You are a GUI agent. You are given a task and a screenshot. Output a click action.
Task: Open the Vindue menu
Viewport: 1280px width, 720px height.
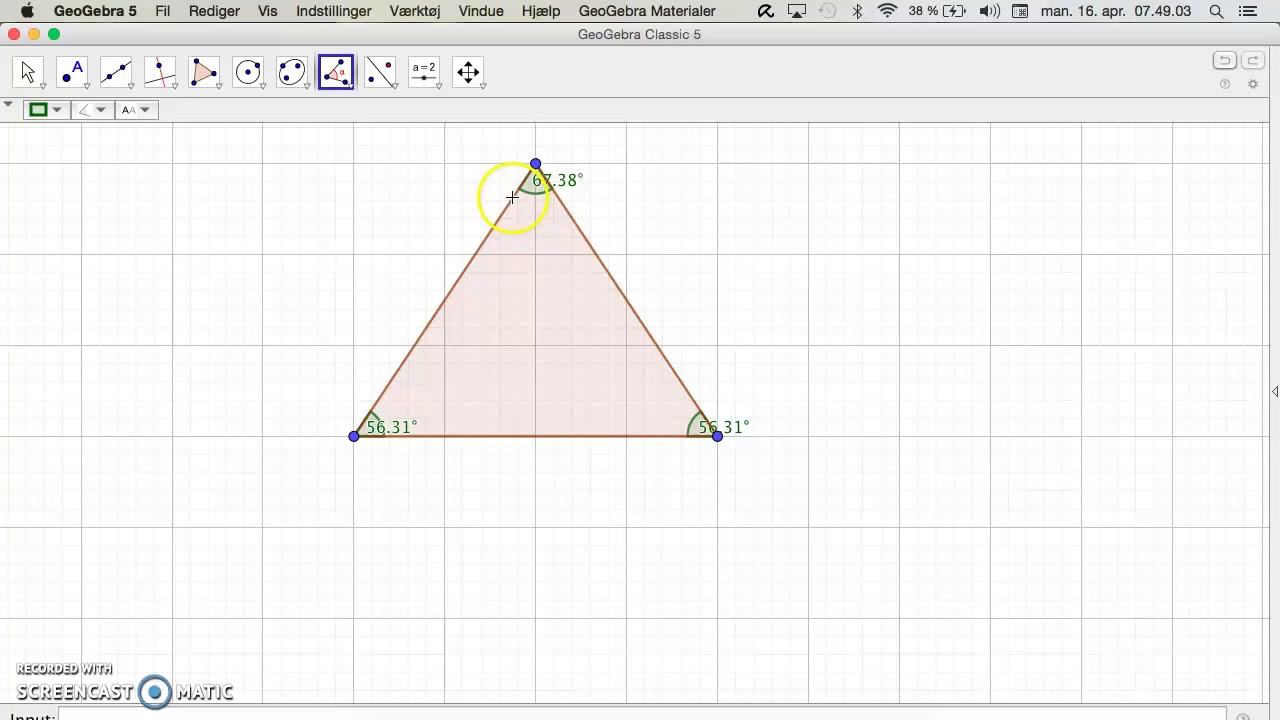coord(481,11)
